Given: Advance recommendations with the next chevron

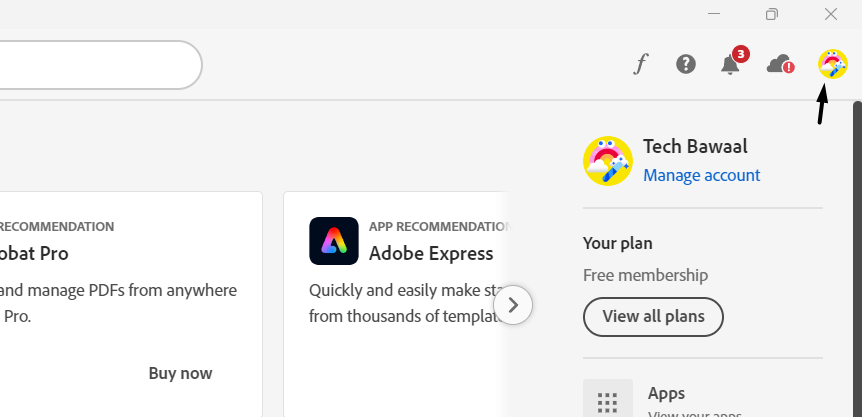Looking at the screenshot, I should tap(513, 304).
